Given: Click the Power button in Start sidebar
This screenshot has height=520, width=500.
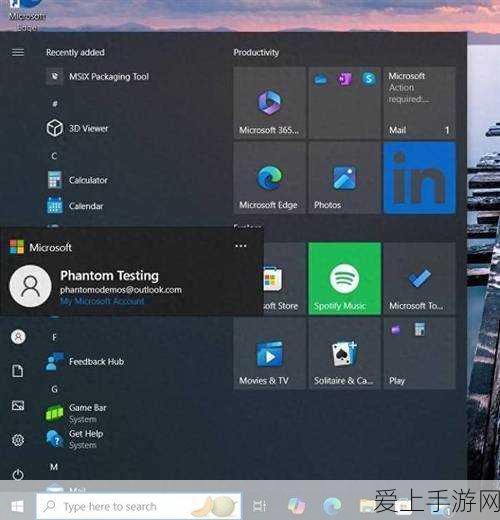Looking at the screenshot, I should point(18,474).
